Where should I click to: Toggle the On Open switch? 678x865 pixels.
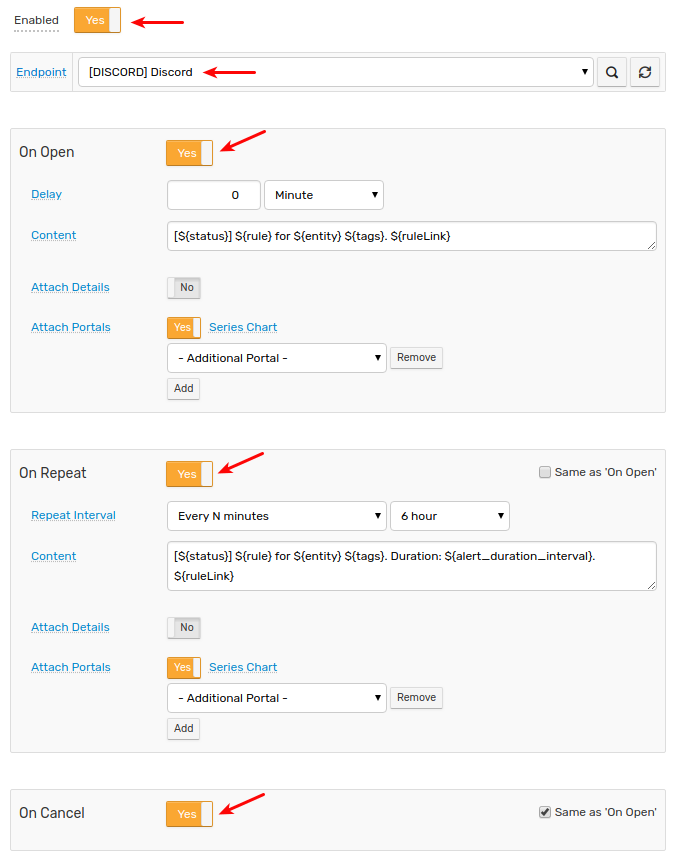(x=189, y=153)
